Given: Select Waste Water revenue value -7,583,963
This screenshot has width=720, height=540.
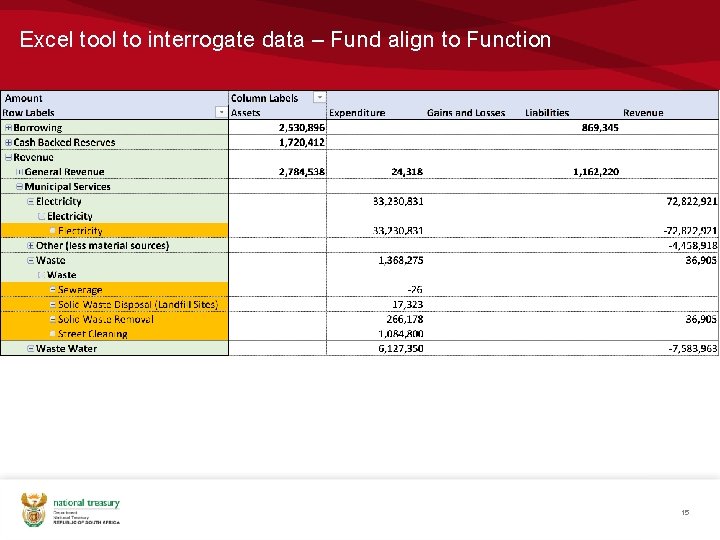Looking at the screenshot, I should point(693,349).
